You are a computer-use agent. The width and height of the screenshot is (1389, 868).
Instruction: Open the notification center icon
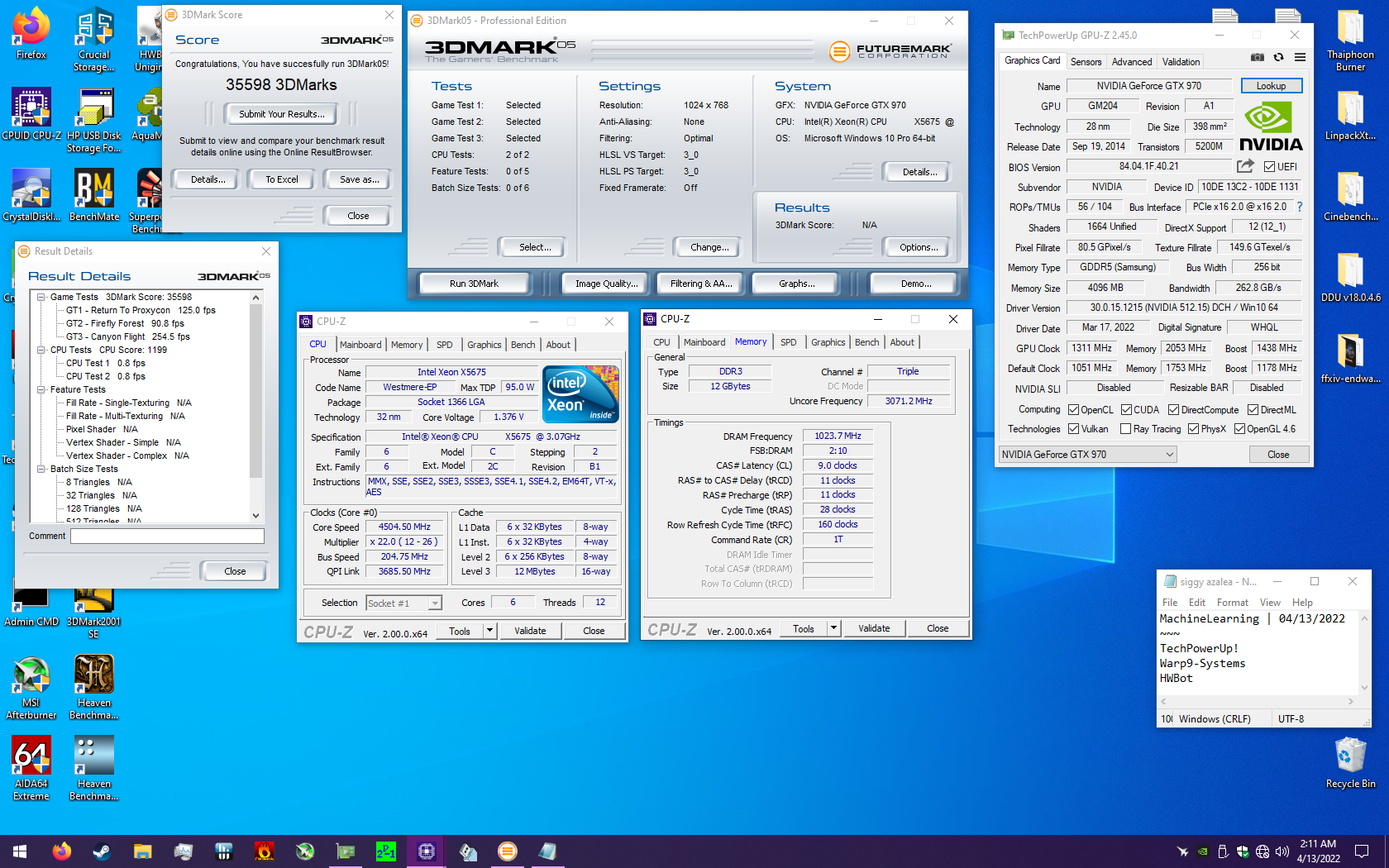[x=1361, y=851]
